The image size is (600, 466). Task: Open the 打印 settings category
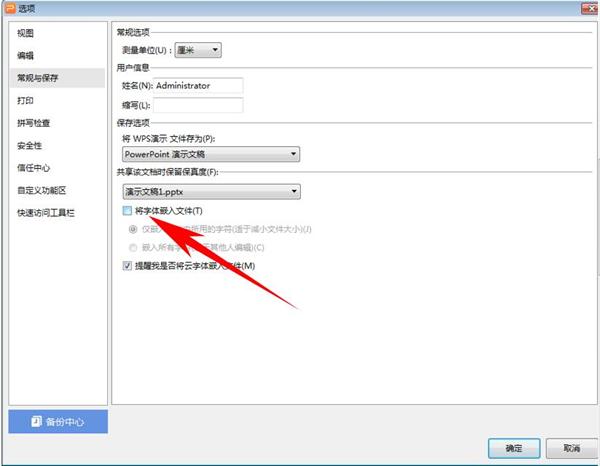point(25,101)
